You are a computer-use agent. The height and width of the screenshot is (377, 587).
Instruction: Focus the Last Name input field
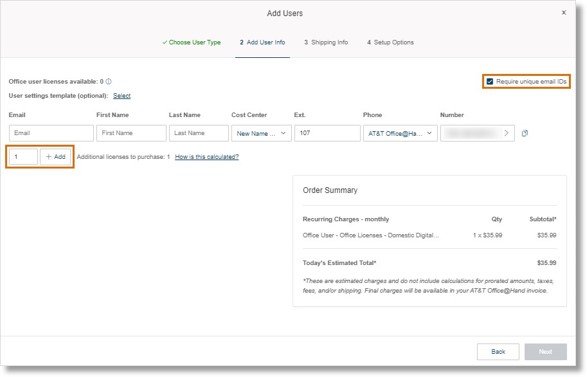click(199, 133)
